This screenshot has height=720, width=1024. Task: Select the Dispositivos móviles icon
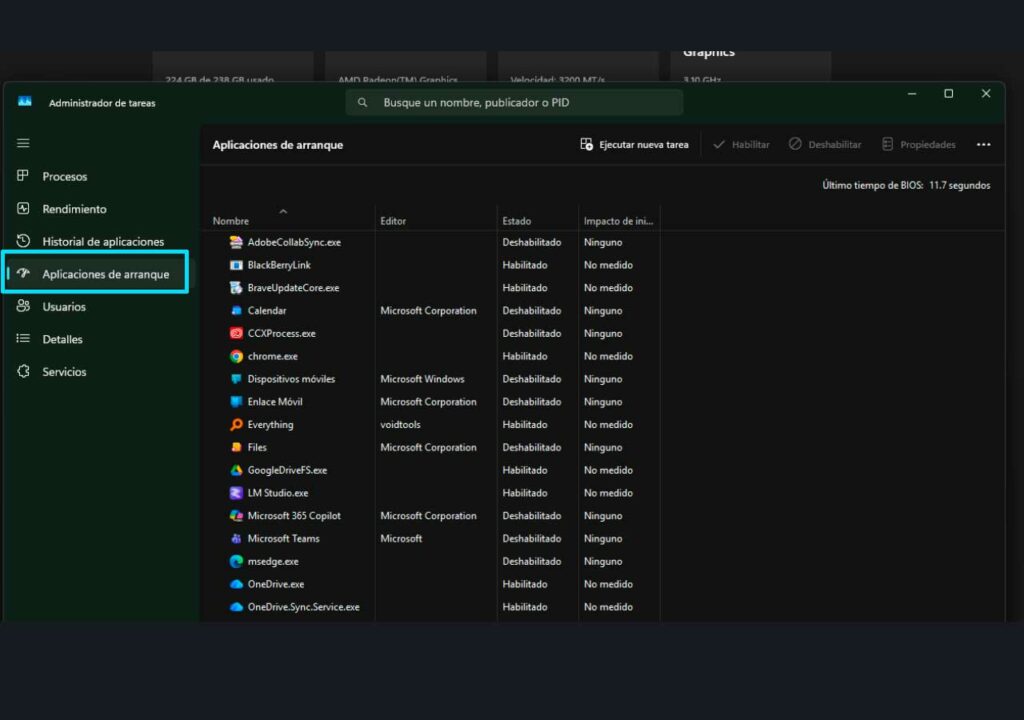[x=236, y=379]
